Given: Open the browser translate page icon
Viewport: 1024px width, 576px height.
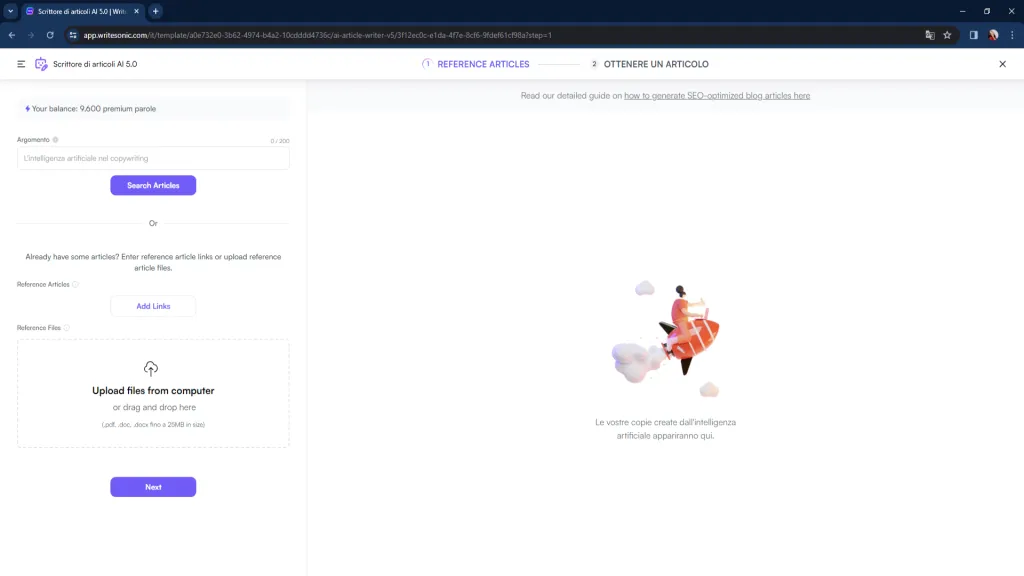Looking at the screenshot, I should [930, 35].
